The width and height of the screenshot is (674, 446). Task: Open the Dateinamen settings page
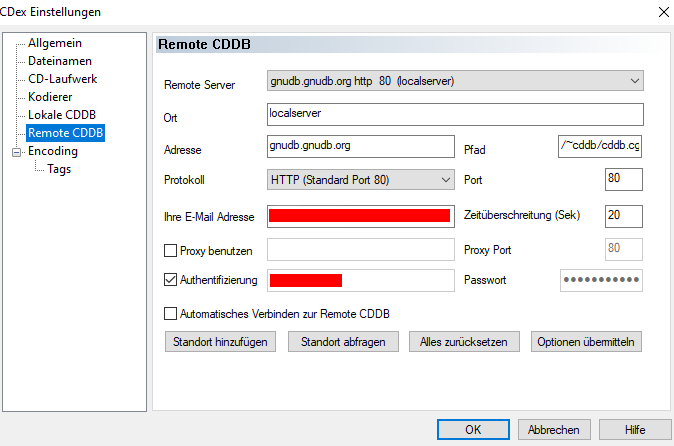[x=60, y=62]
